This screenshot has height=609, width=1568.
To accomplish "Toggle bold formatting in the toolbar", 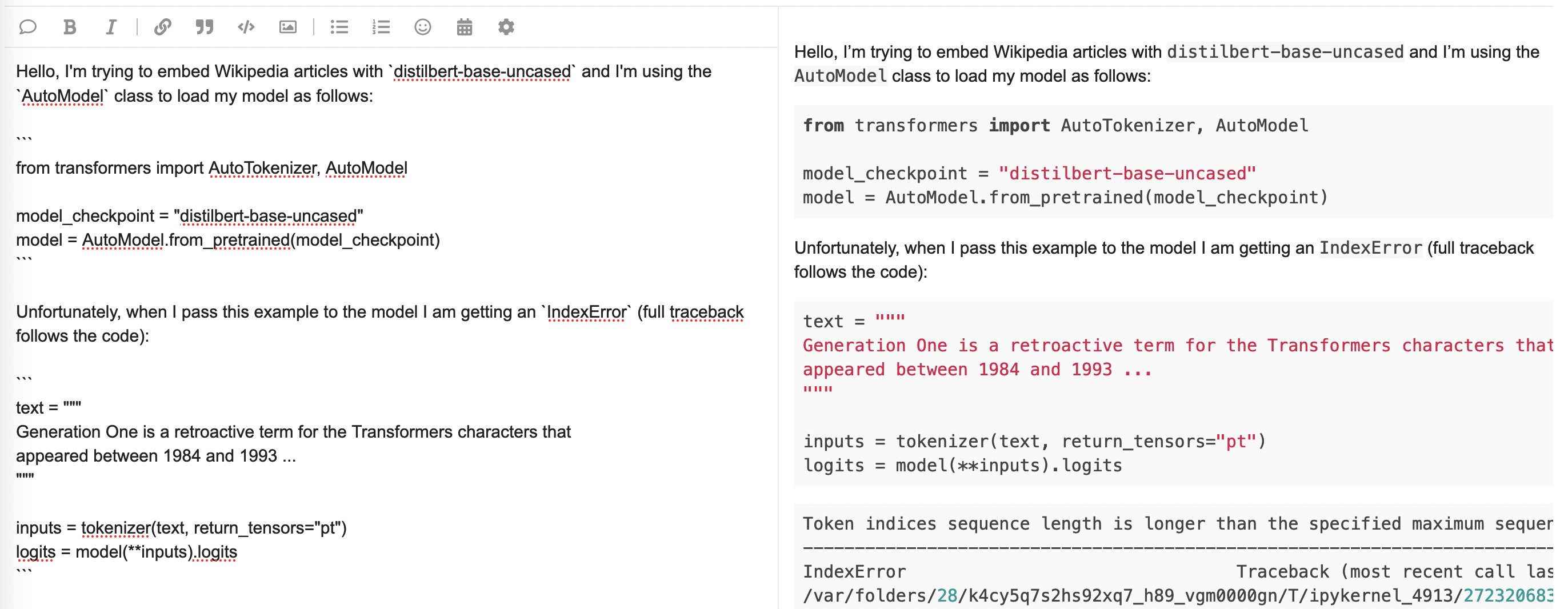I will [x=70, y=27].
